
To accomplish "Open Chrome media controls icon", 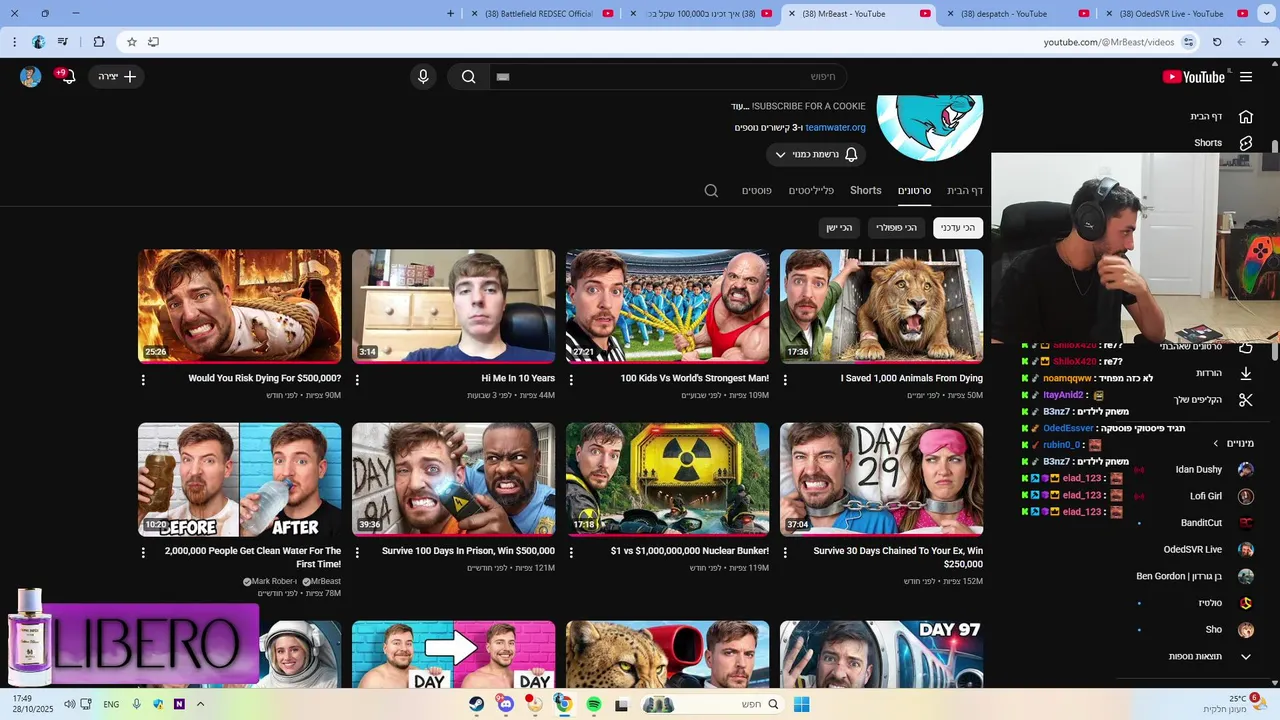I will tap(63, 42).
